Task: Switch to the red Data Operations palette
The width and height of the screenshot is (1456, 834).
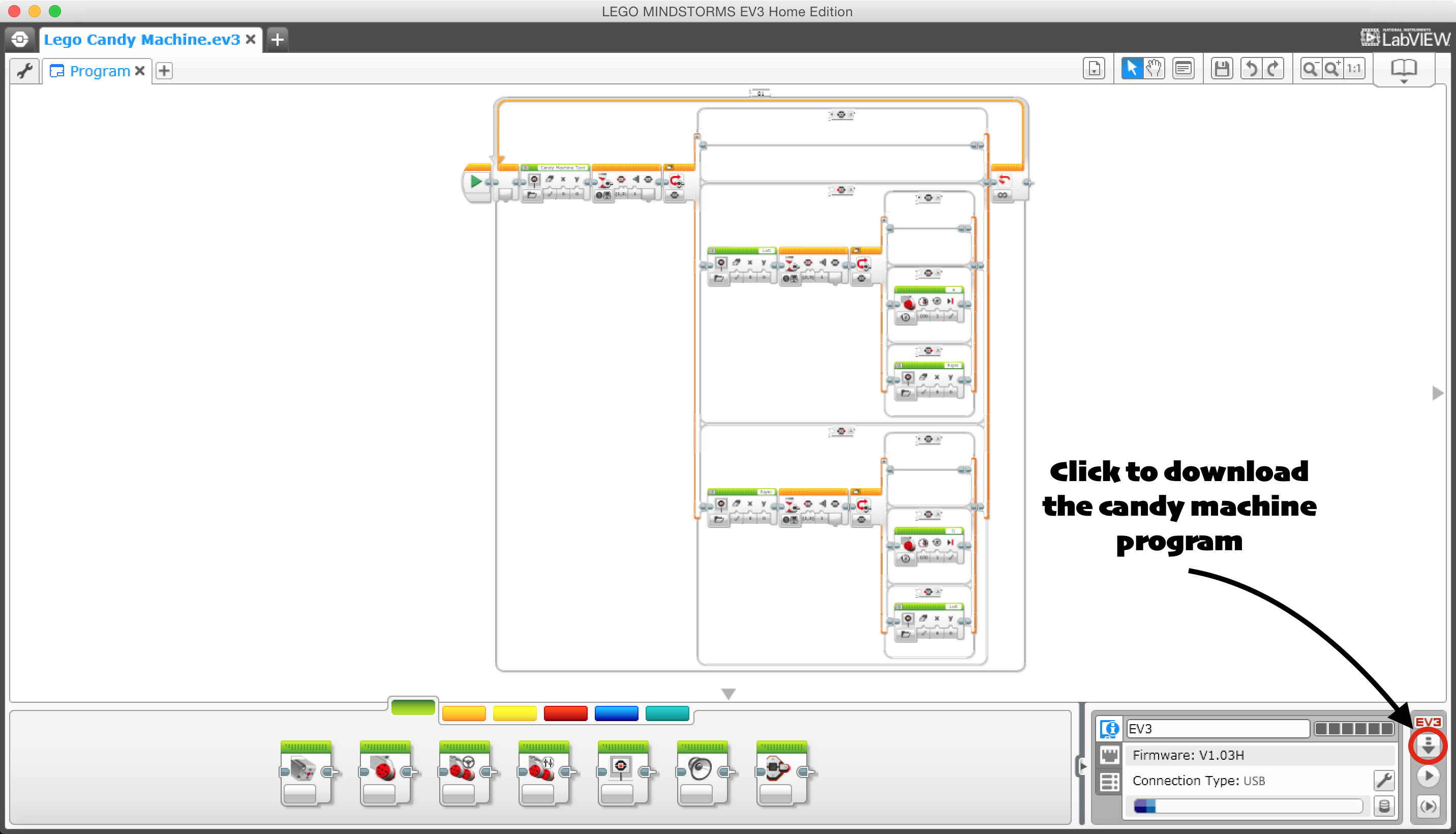Action: [x=566, y=713]
